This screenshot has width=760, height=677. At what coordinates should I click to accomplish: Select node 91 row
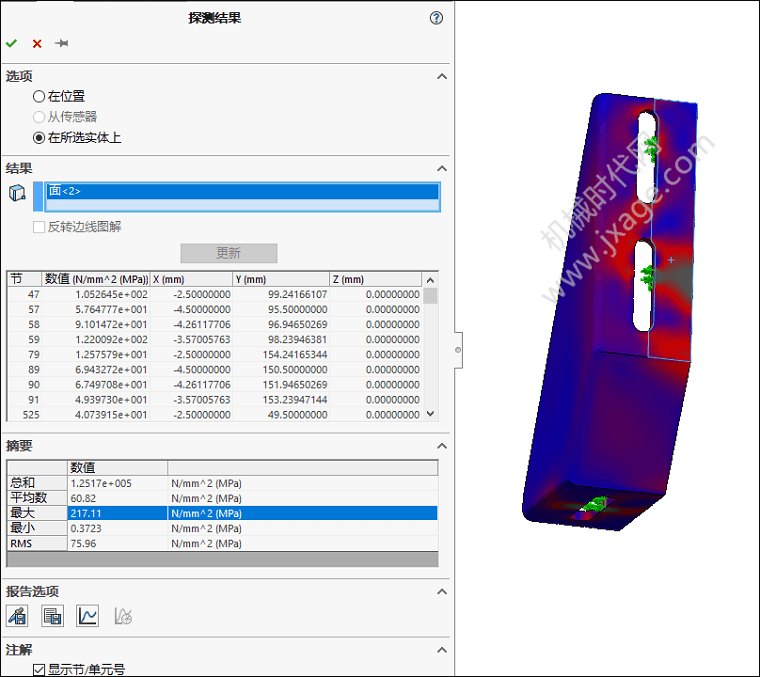(x=214, y=400)
